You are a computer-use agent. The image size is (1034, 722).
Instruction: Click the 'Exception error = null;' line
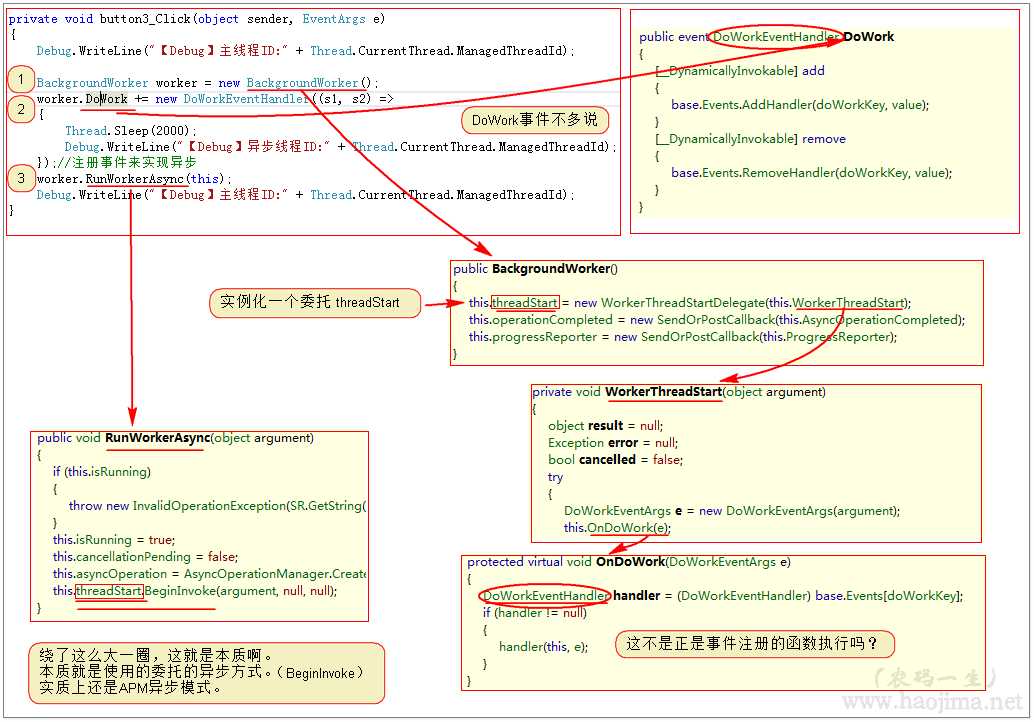tap(613, 442)
